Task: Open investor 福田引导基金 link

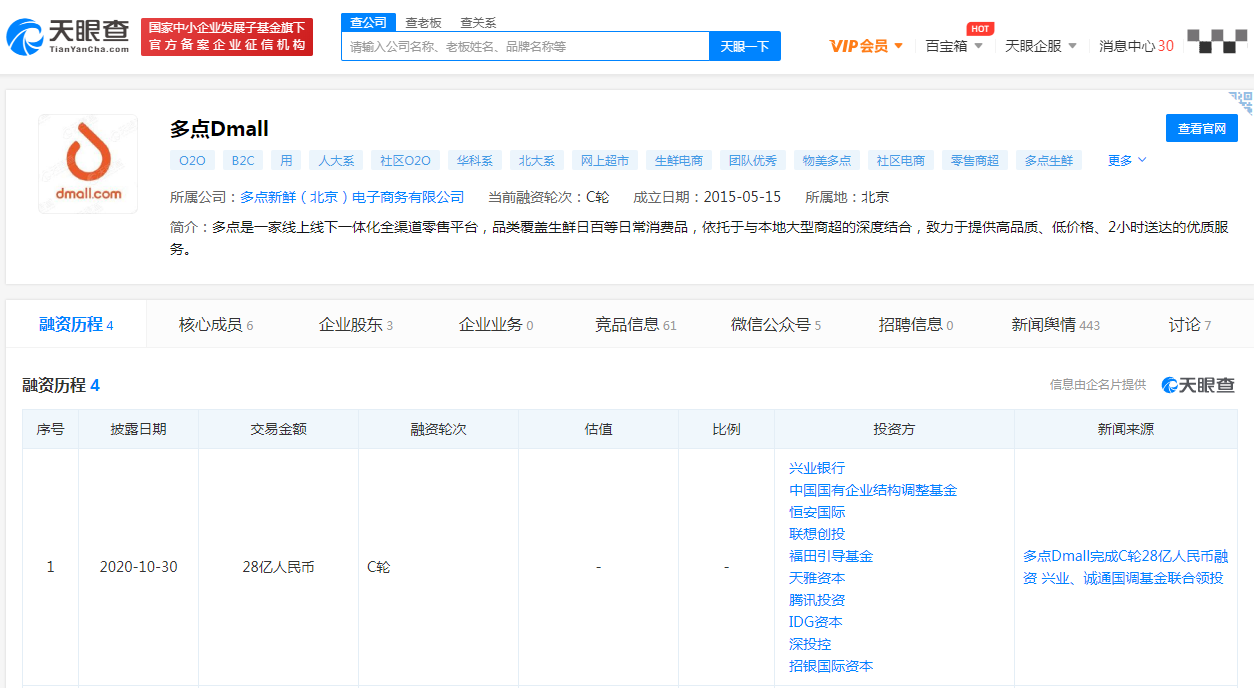Action: pos(831,556)
